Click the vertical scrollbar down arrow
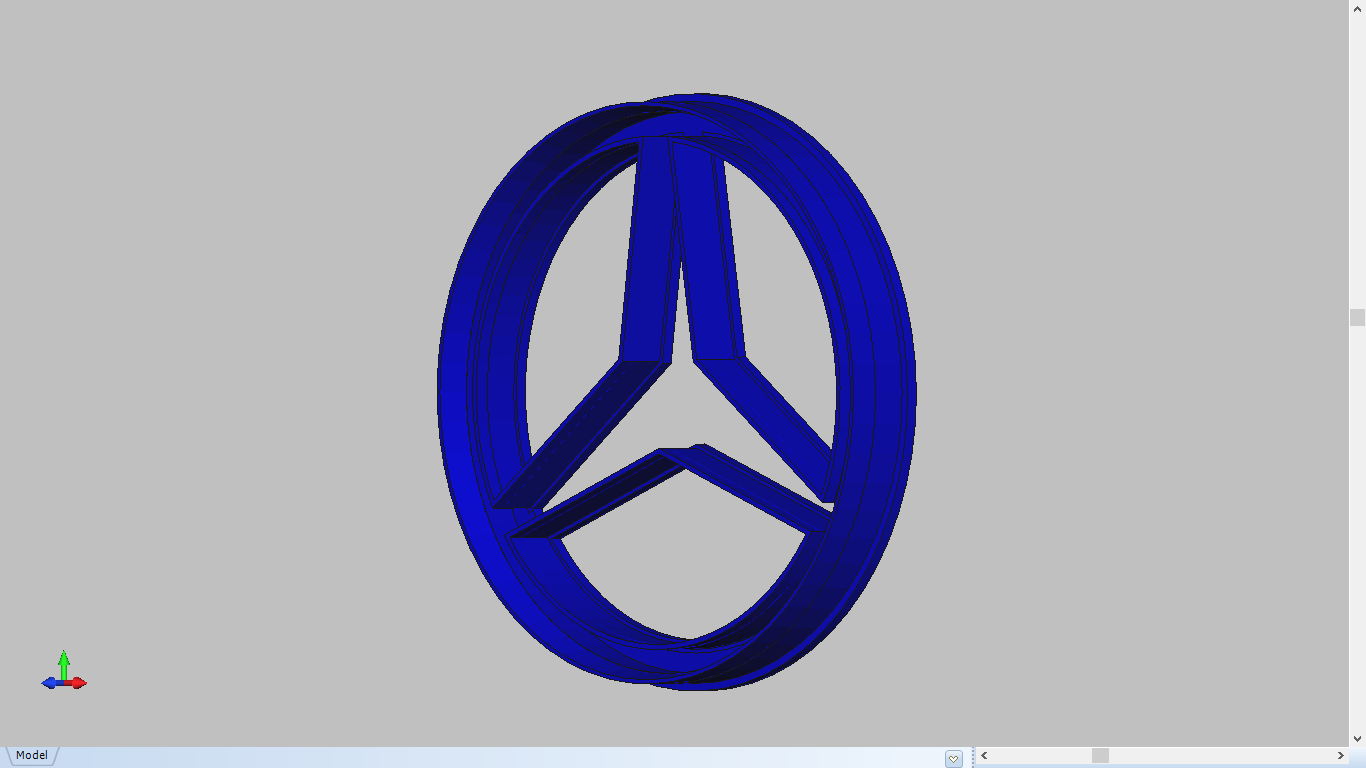The image size is (1366, 768). (x=1357, y=739)
